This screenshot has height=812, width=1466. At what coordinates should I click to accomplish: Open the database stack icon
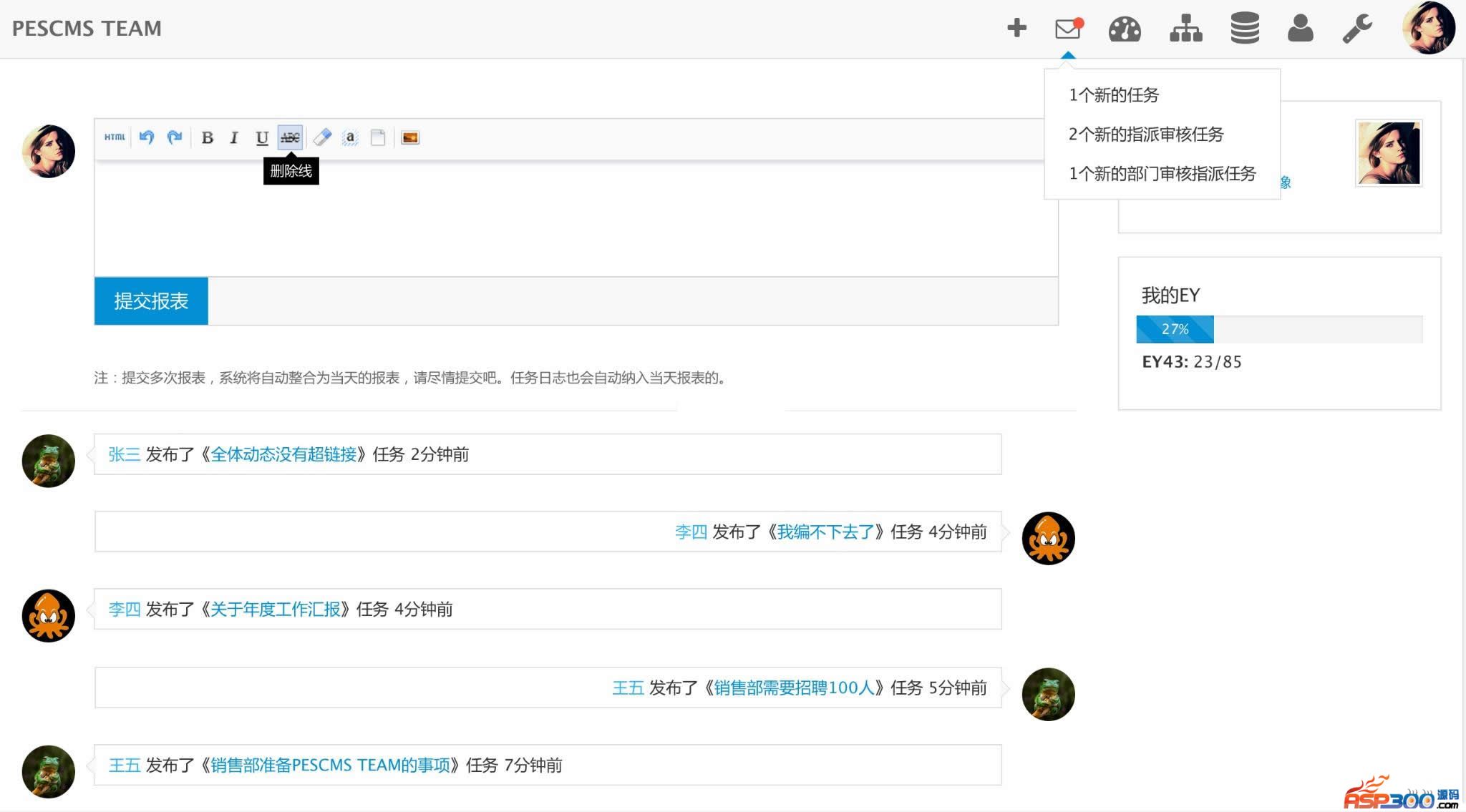(1245, 29)
